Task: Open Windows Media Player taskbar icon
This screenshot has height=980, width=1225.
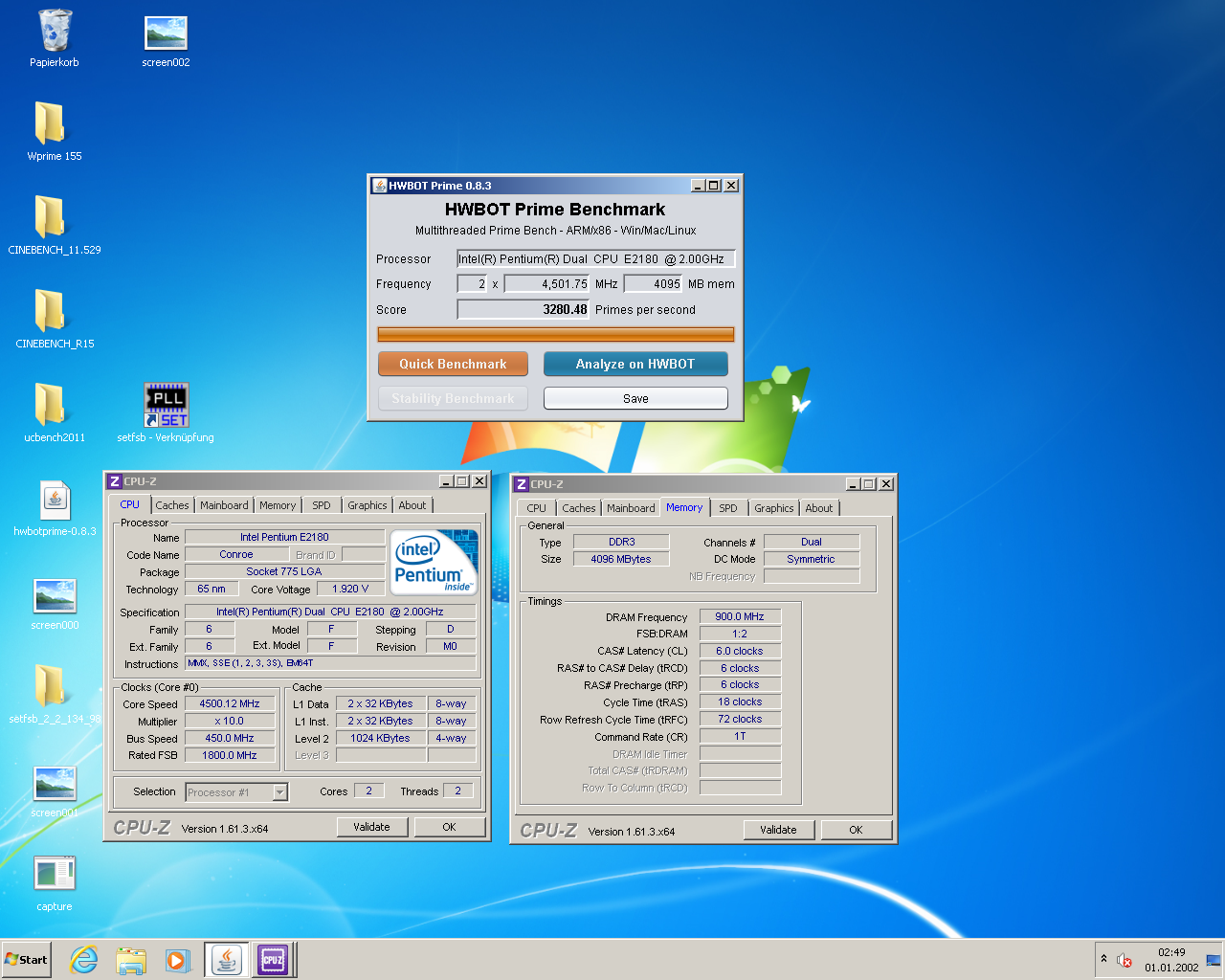Action: 178,960
